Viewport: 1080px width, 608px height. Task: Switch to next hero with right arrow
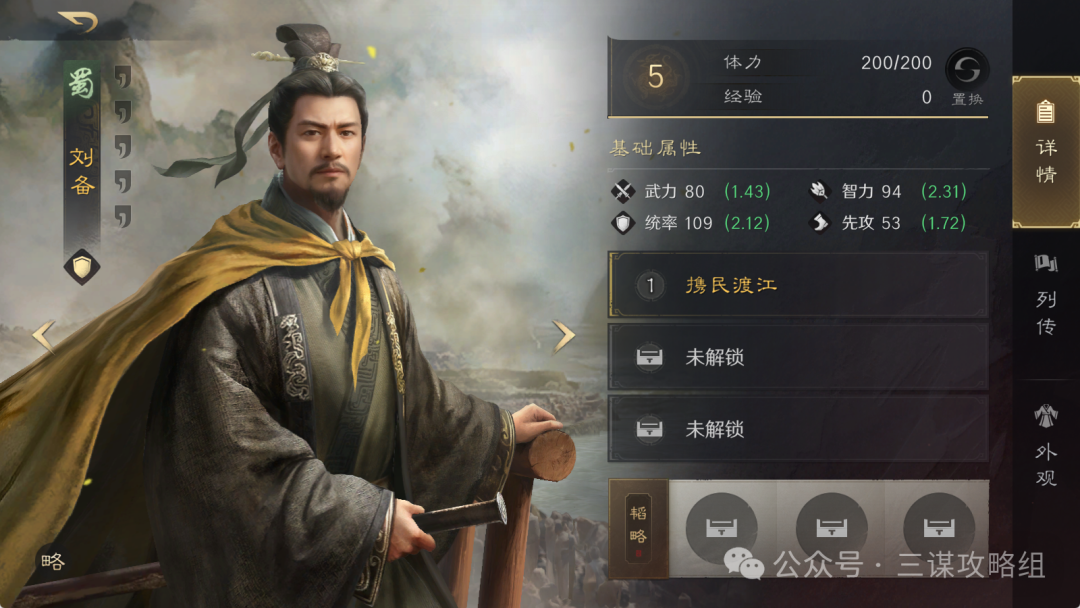[564, 337]
